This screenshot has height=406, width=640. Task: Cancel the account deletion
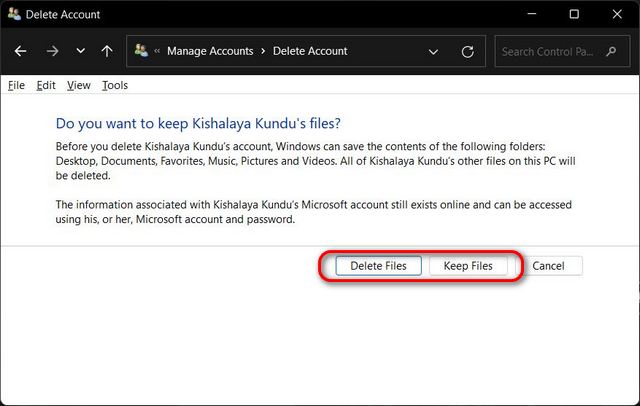pos(549,266)
